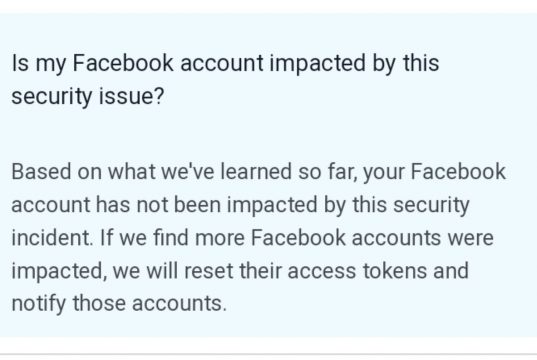537x360 pixels.
Task: Click the word "learned" in the first paragraph line
Action: point(256,172)
